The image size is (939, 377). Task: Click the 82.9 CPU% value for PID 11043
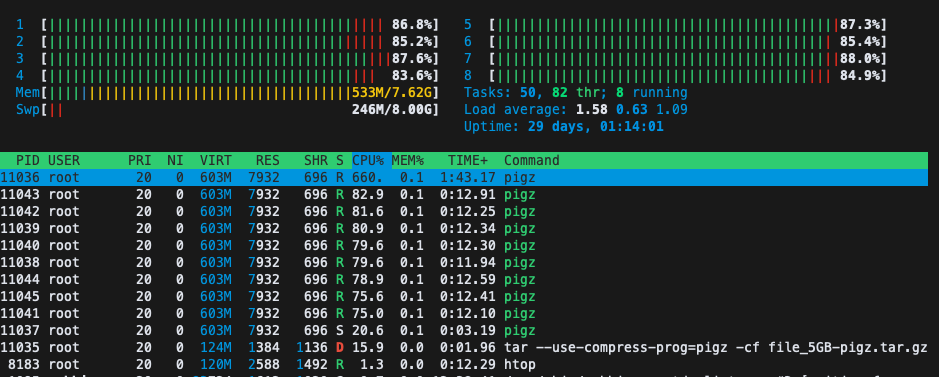pyautogui.click(x=367, y=194)
